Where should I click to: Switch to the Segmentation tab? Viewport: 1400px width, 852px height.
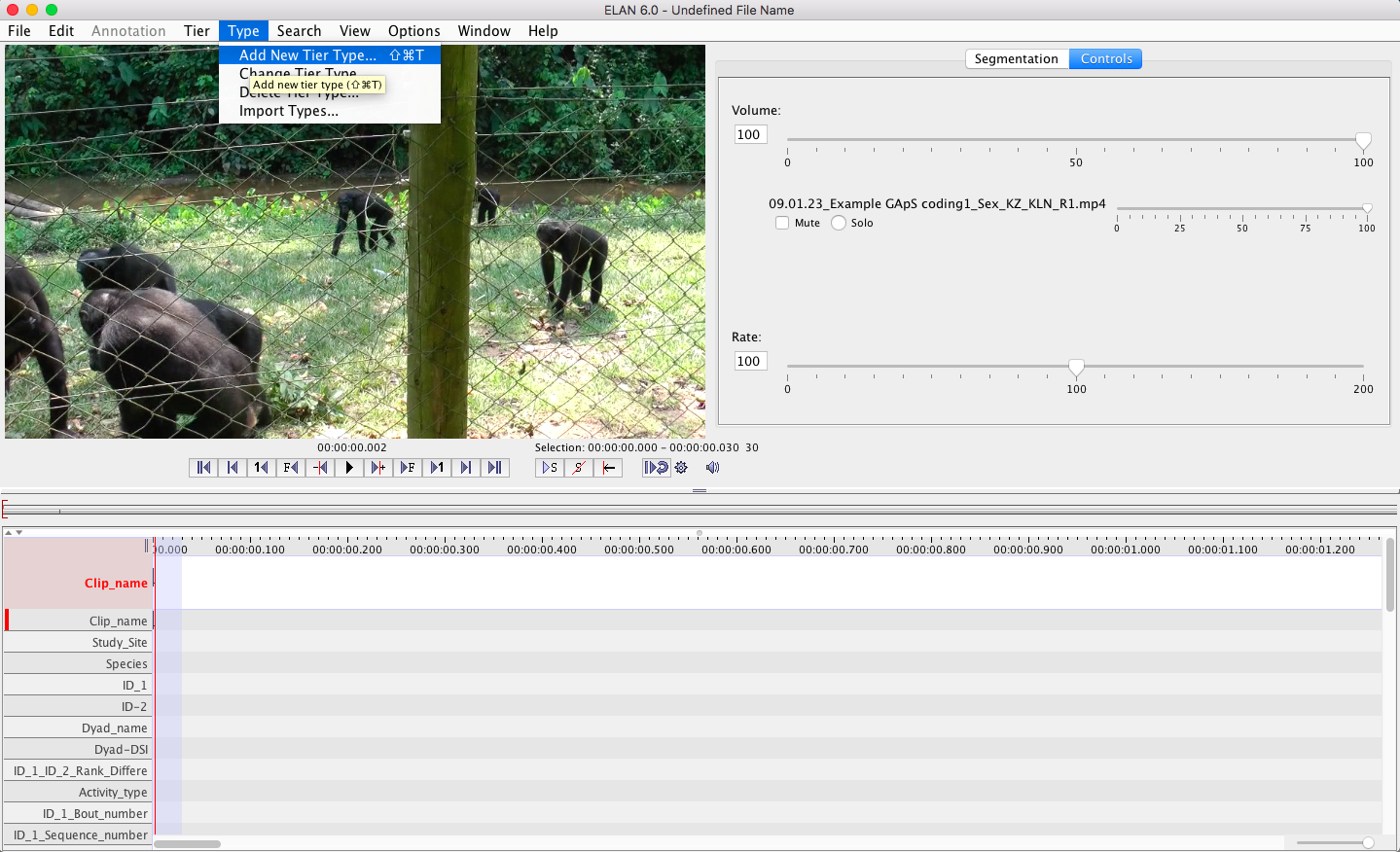point(1017,58)
